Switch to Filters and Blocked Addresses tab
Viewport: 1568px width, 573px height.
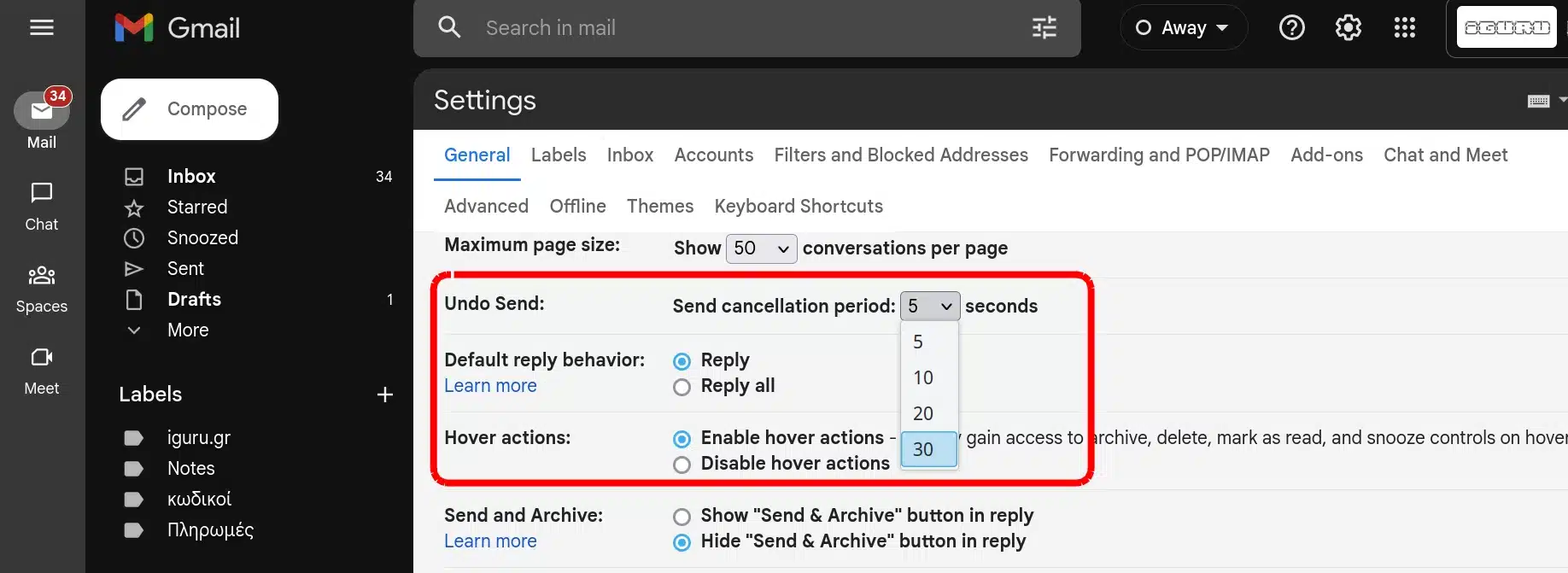(901, 155)
